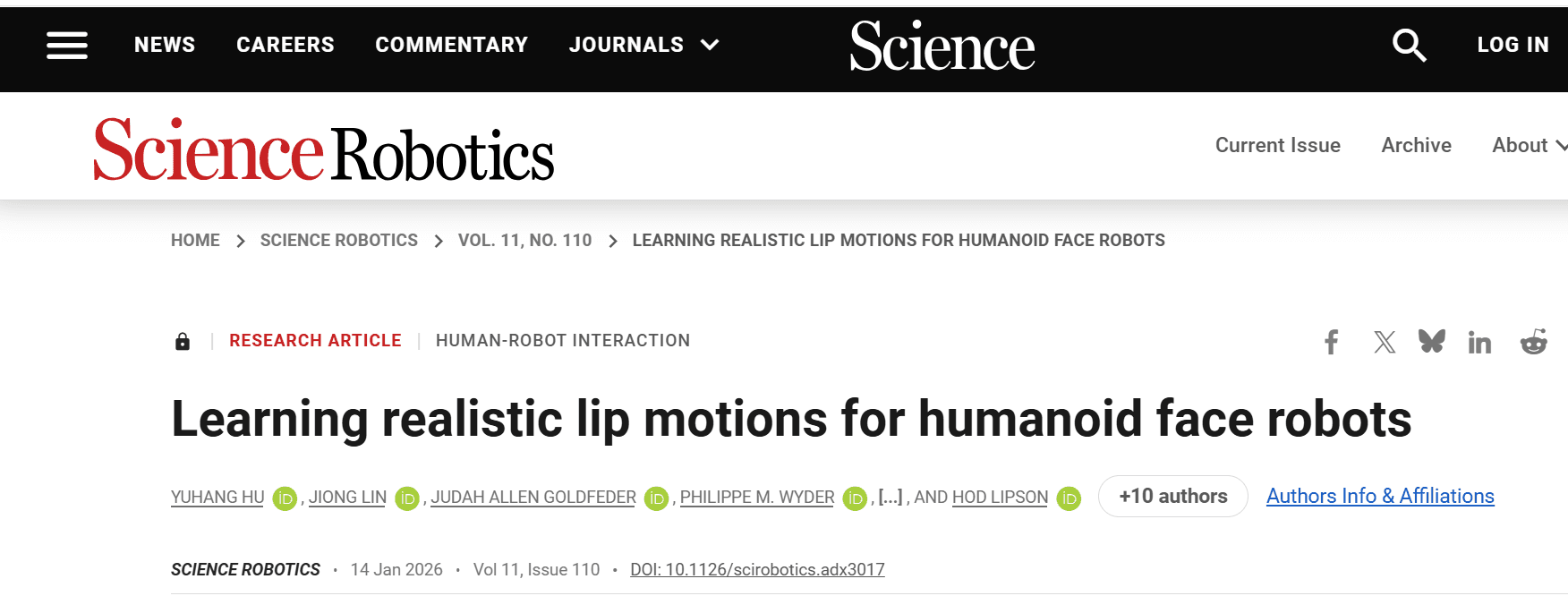
Task: Share the article on LinkedIn
Action: point(1479,342)
